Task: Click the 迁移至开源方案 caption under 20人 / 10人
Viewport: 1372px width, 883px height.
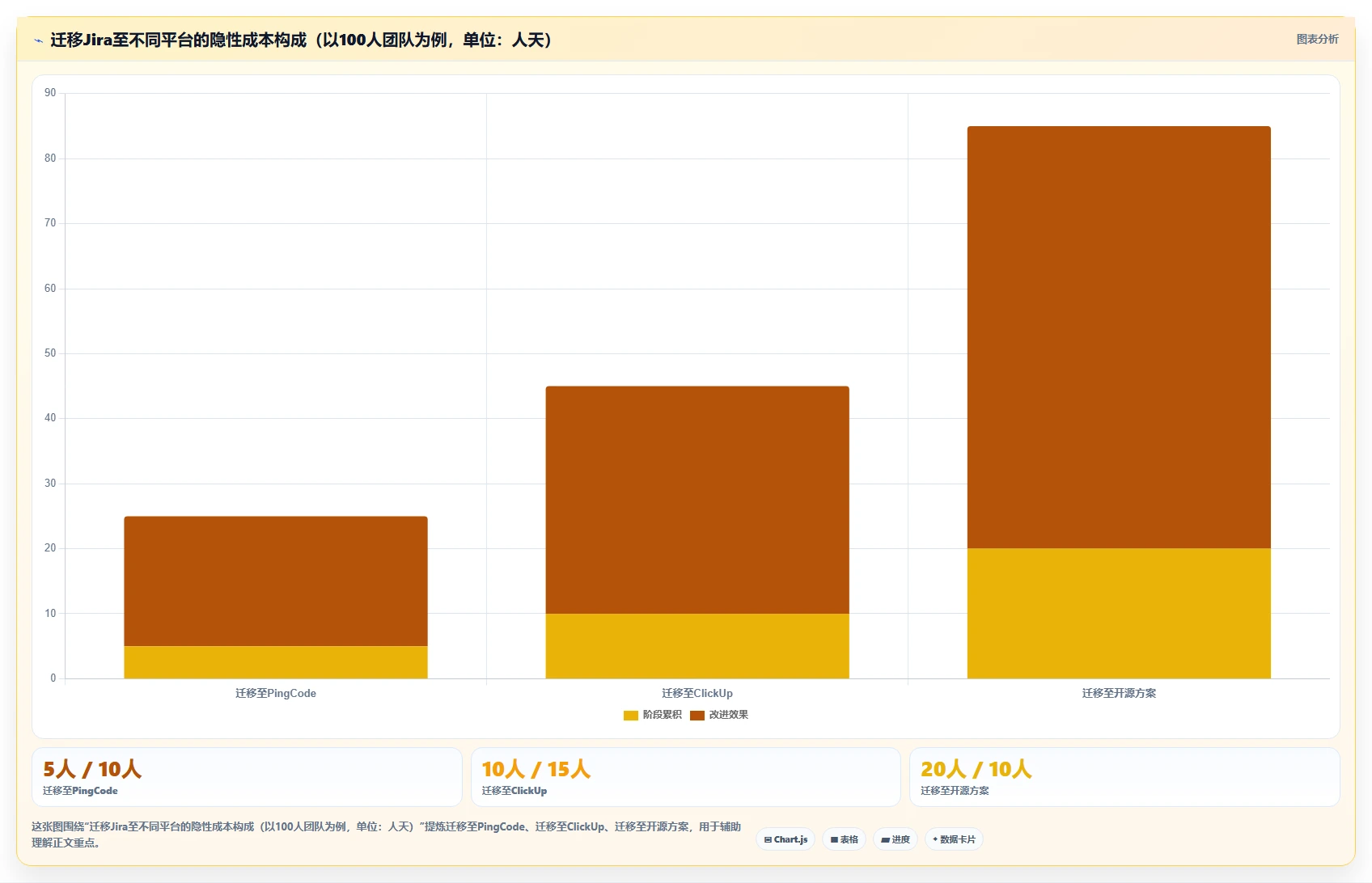Action: (x=955, y=791)
